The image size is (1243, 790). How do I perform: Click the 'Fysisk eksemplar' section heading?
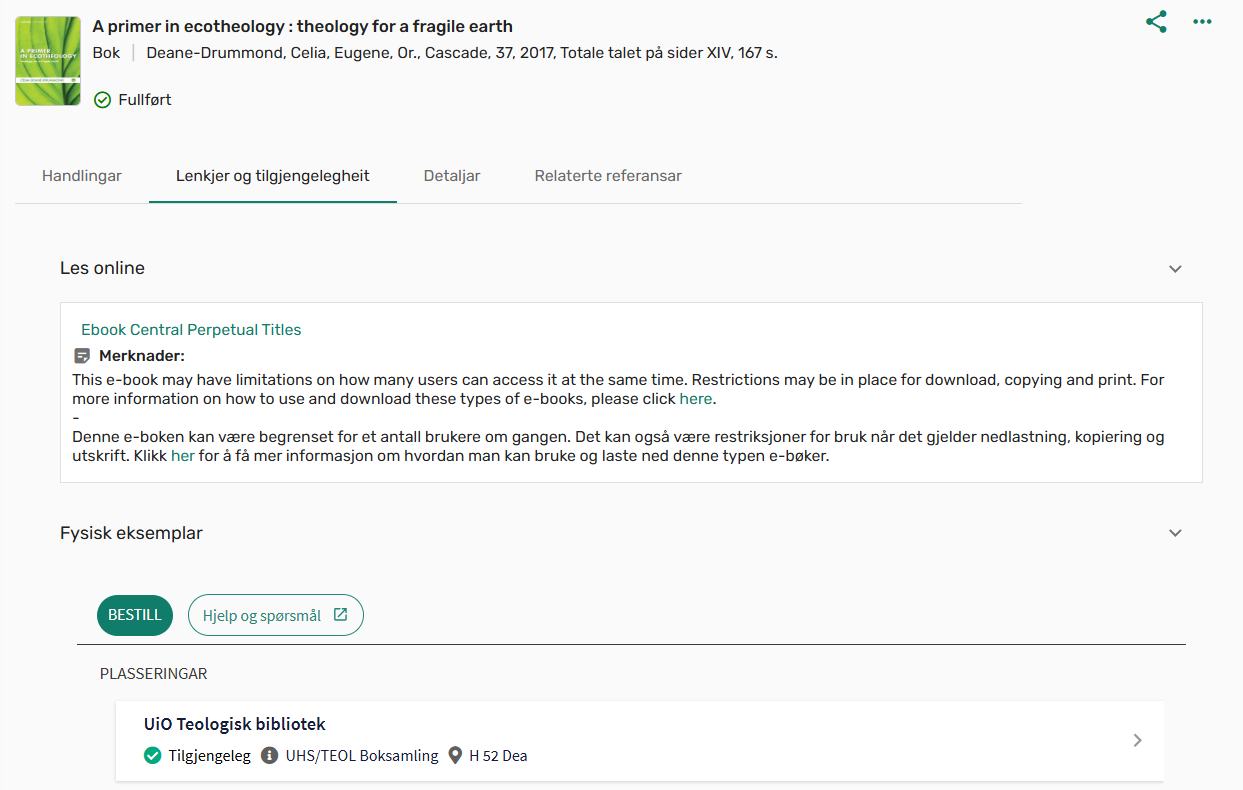[132, 533]
